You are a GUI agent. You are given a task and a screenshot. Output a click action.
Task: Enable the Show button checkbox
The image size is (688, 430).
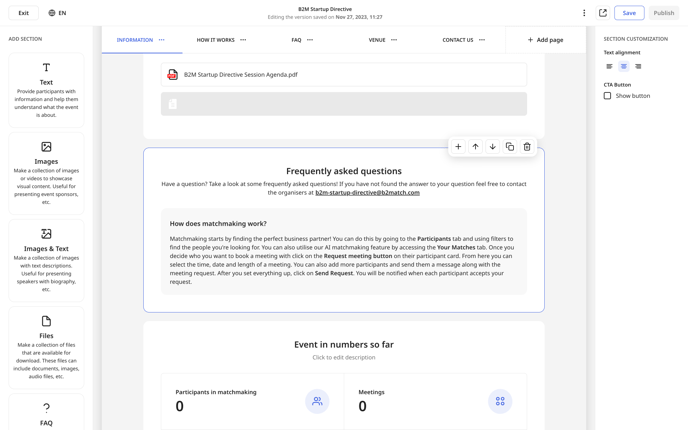(x=607, y=96)
